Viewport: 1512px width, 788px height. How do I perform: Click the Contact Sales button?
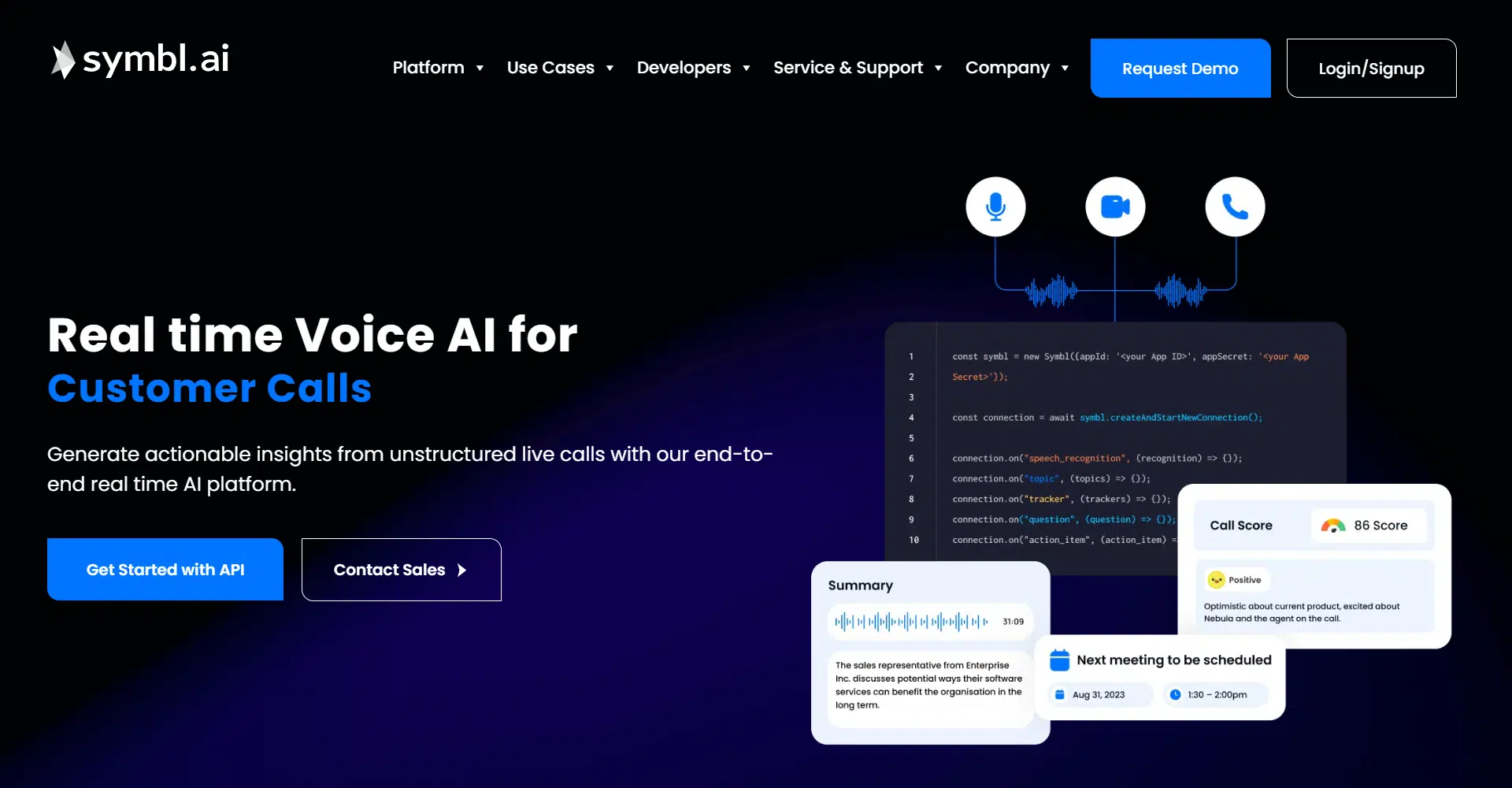click(x=401, y=570)
